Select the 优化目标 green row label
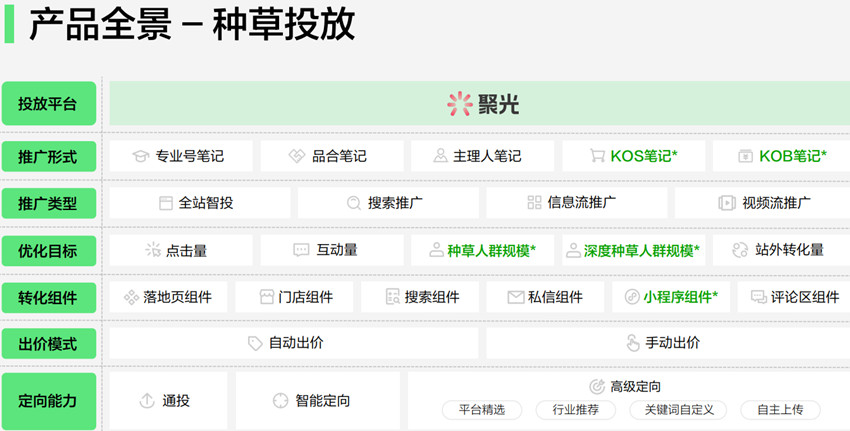Viewport: 850px width, 431px height. tap(49, 250)
